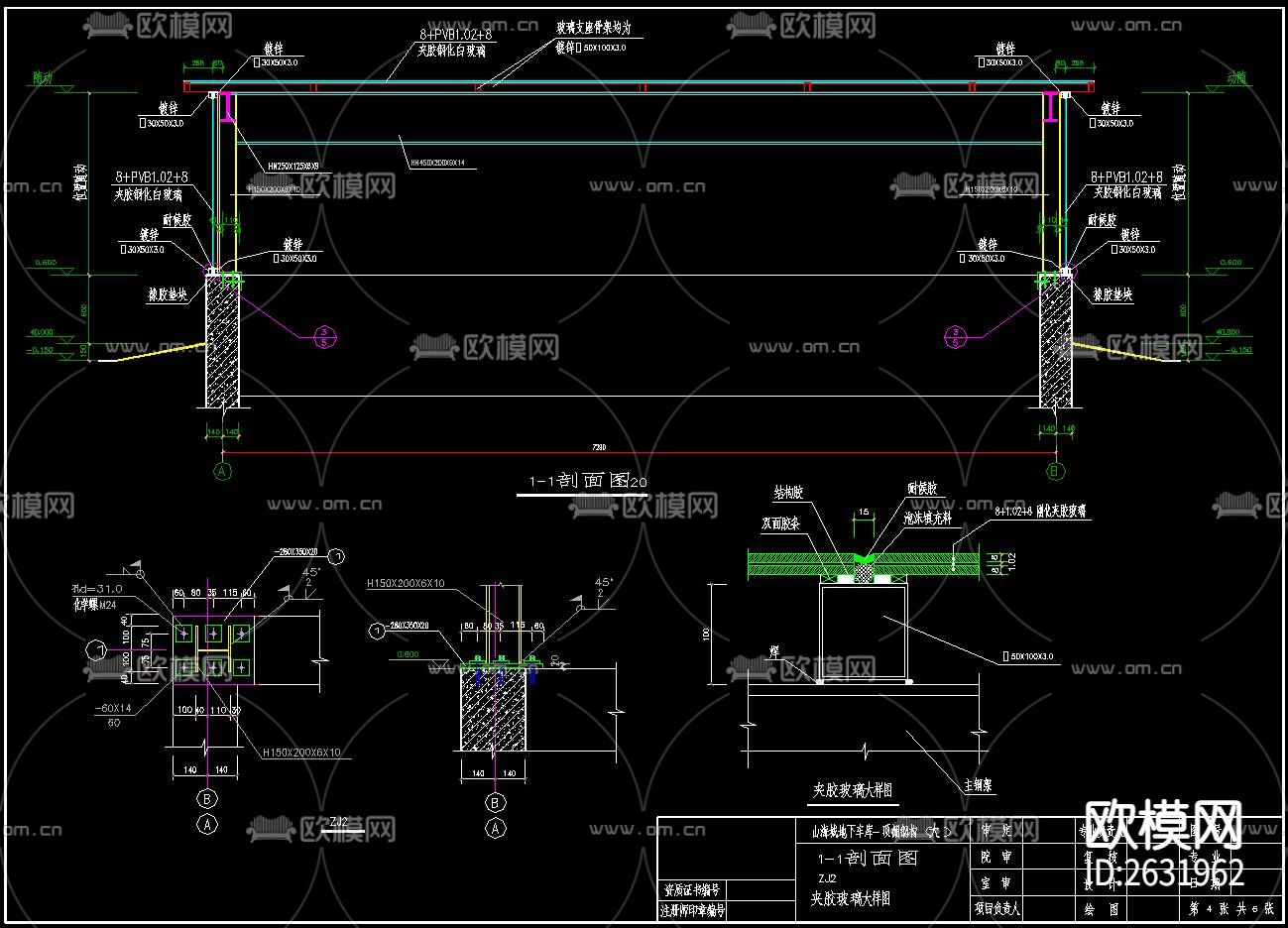Click the 室审 cell in the title block
1288x928 pixels.
tap(995, 883)
